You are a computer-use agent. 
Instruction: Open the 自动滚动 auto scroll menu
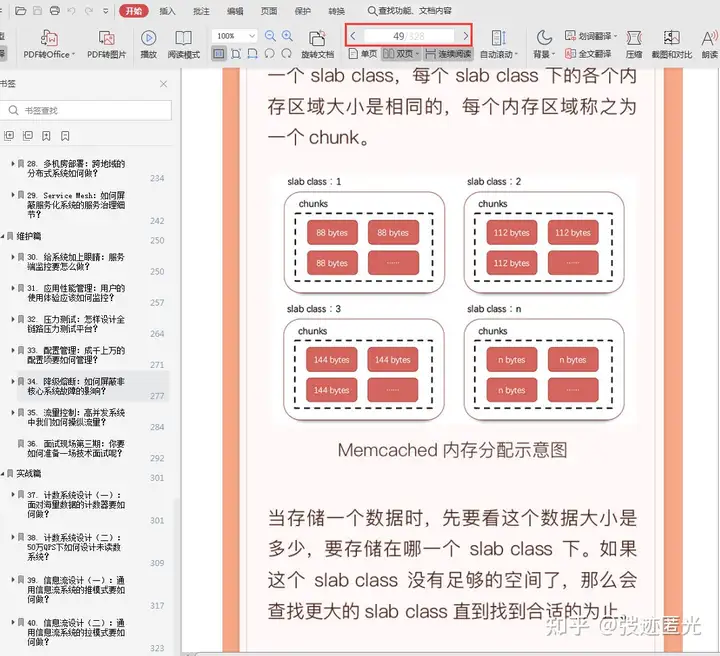coord(499,45)
